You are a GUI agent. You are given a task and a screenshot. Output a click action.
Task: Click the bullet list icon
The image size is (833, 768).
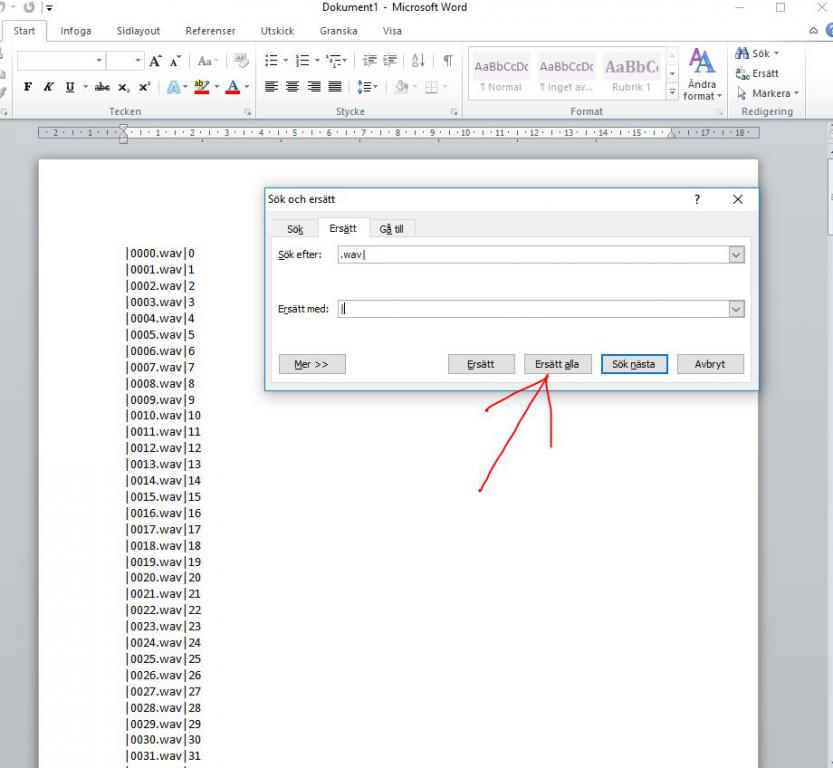pyautogui.click(x=271, y=61)
